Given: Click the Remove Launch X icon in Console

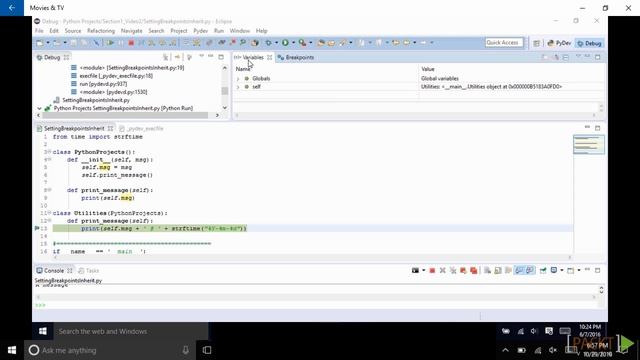Looking at the screenshot, I should [x=442, y=270].
